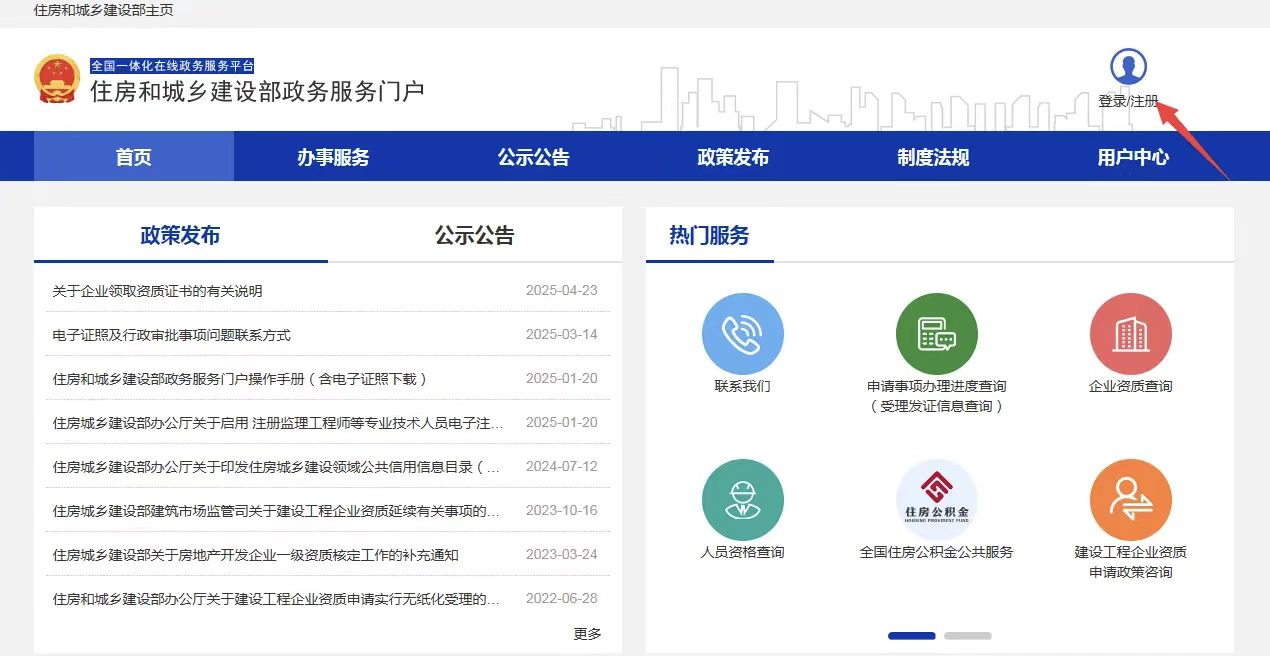Click 首页 in the navigation bar
This screenshot has width=1270, height=656.
pos(133,157)
